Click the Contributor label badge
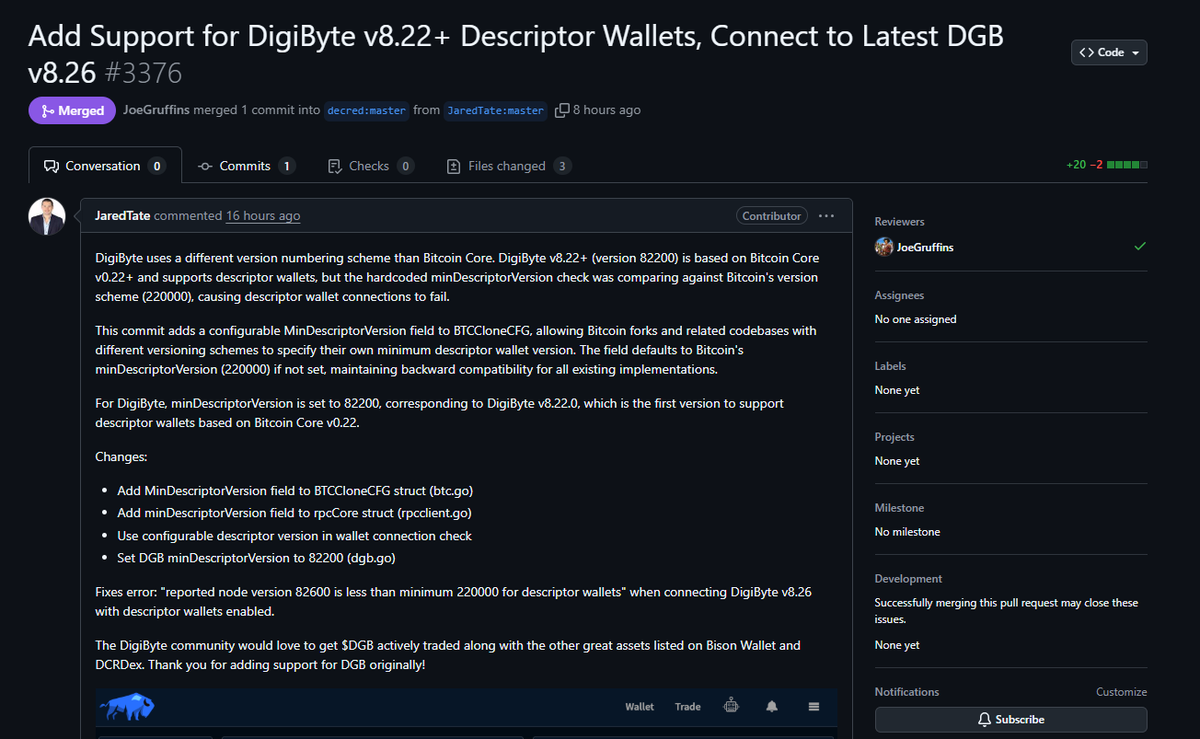 pyautogui.click(x=771, y=216)
